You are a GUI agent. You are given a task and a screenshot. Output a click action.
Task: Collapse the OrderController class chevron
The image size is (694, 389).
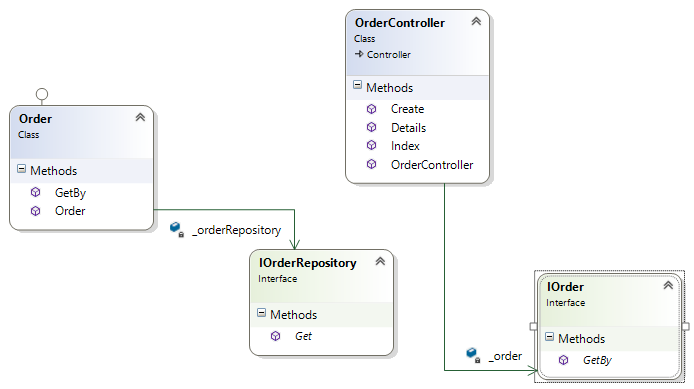476,21
